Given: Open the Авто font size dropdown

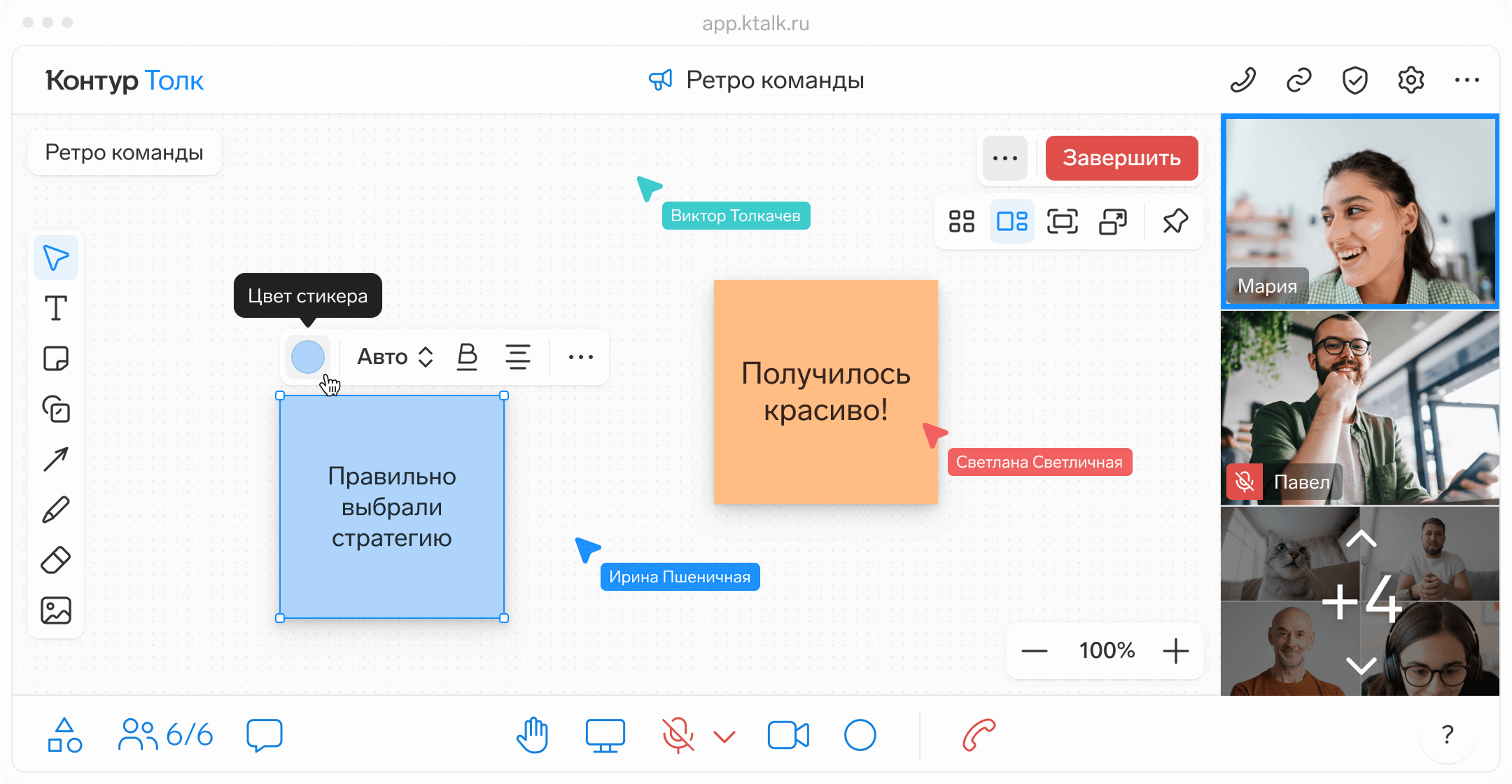Looking at the screenshot, I should point(395,357).
